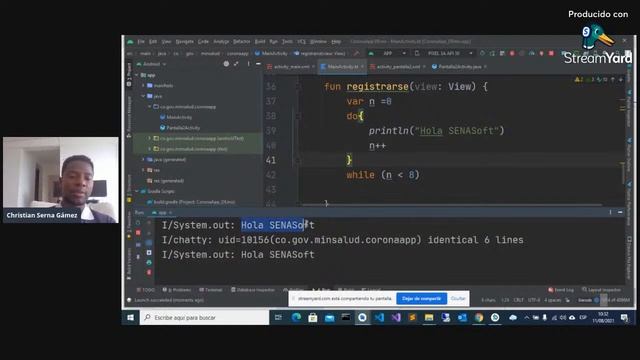Select Pantalla2Activity in project tree
Screen dimensions: 640x360
[180, 128]
